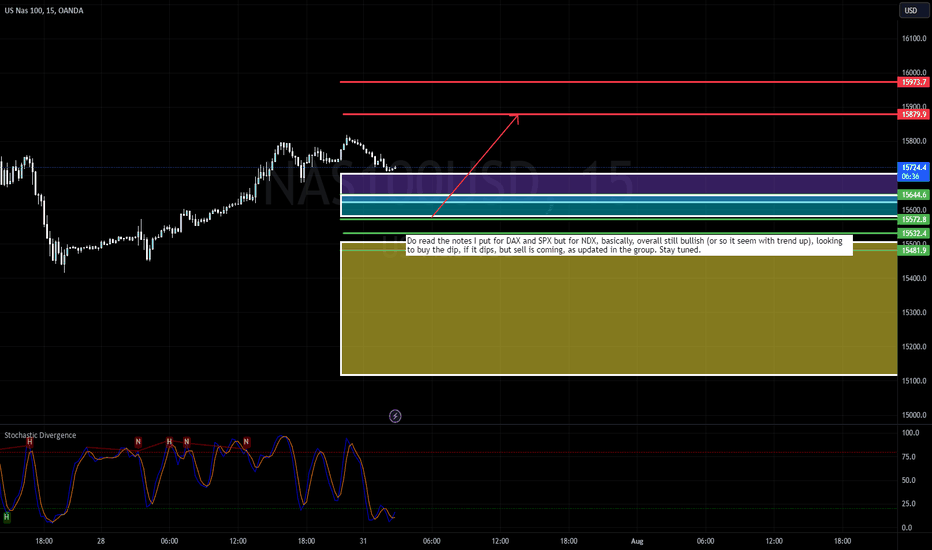Viewport: 932px width, 550px height.
Task: Select the green H divergence marker
Action: pyautogui.click(x=7, y=517)
